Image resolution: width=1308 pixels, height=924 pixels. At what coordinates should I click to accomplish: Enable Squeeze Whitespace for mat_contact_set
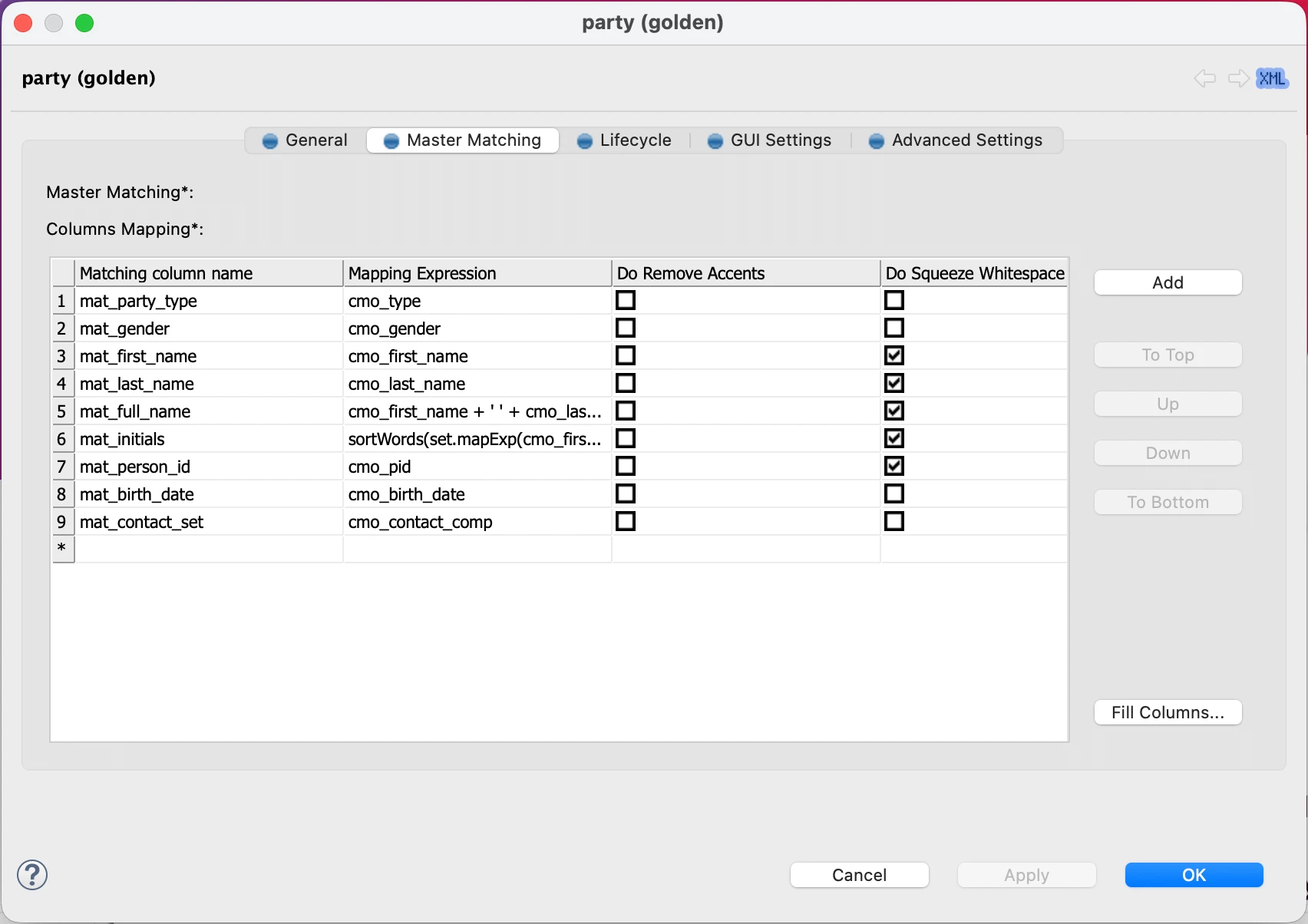point(895,521)
